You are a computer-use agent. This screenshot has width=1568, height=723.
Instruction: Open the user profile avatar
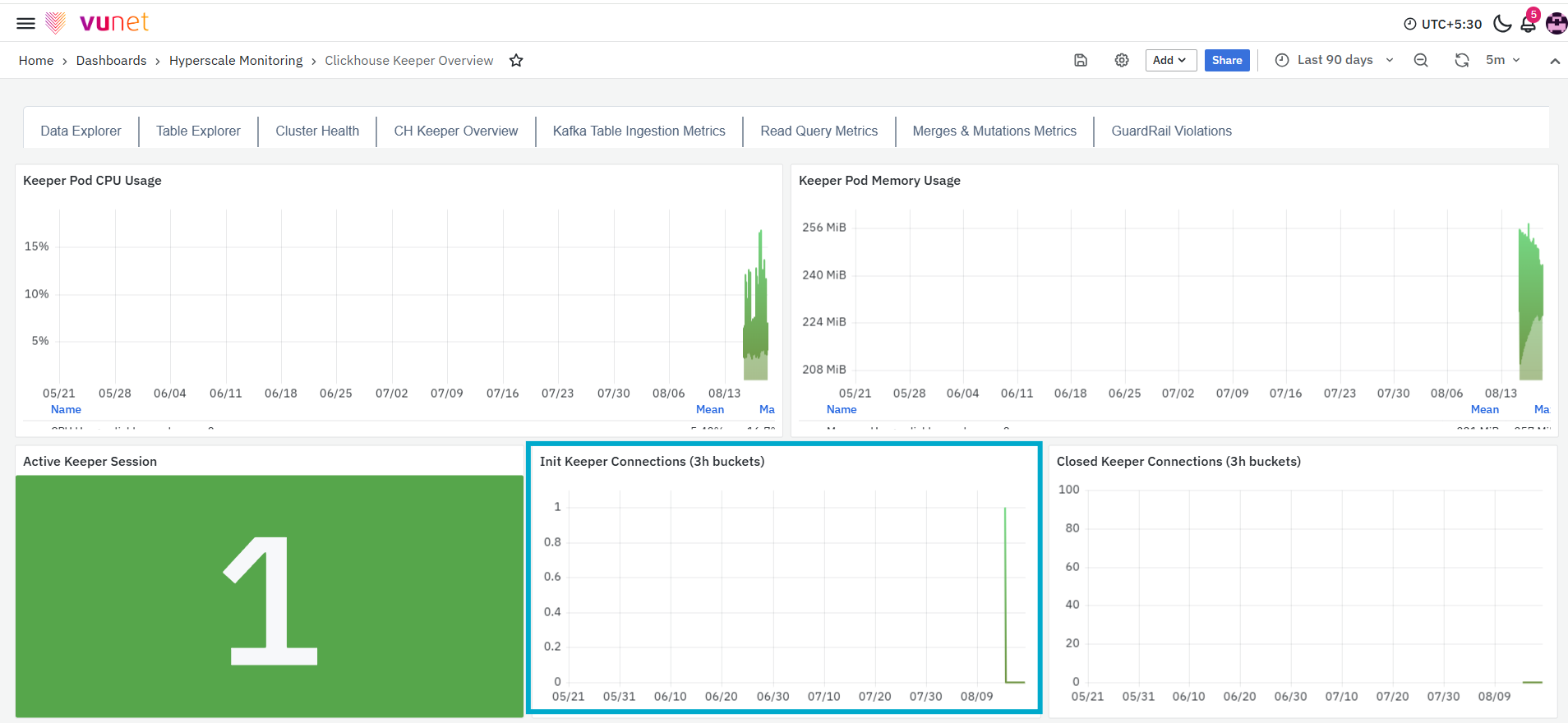click(1556, 23)
